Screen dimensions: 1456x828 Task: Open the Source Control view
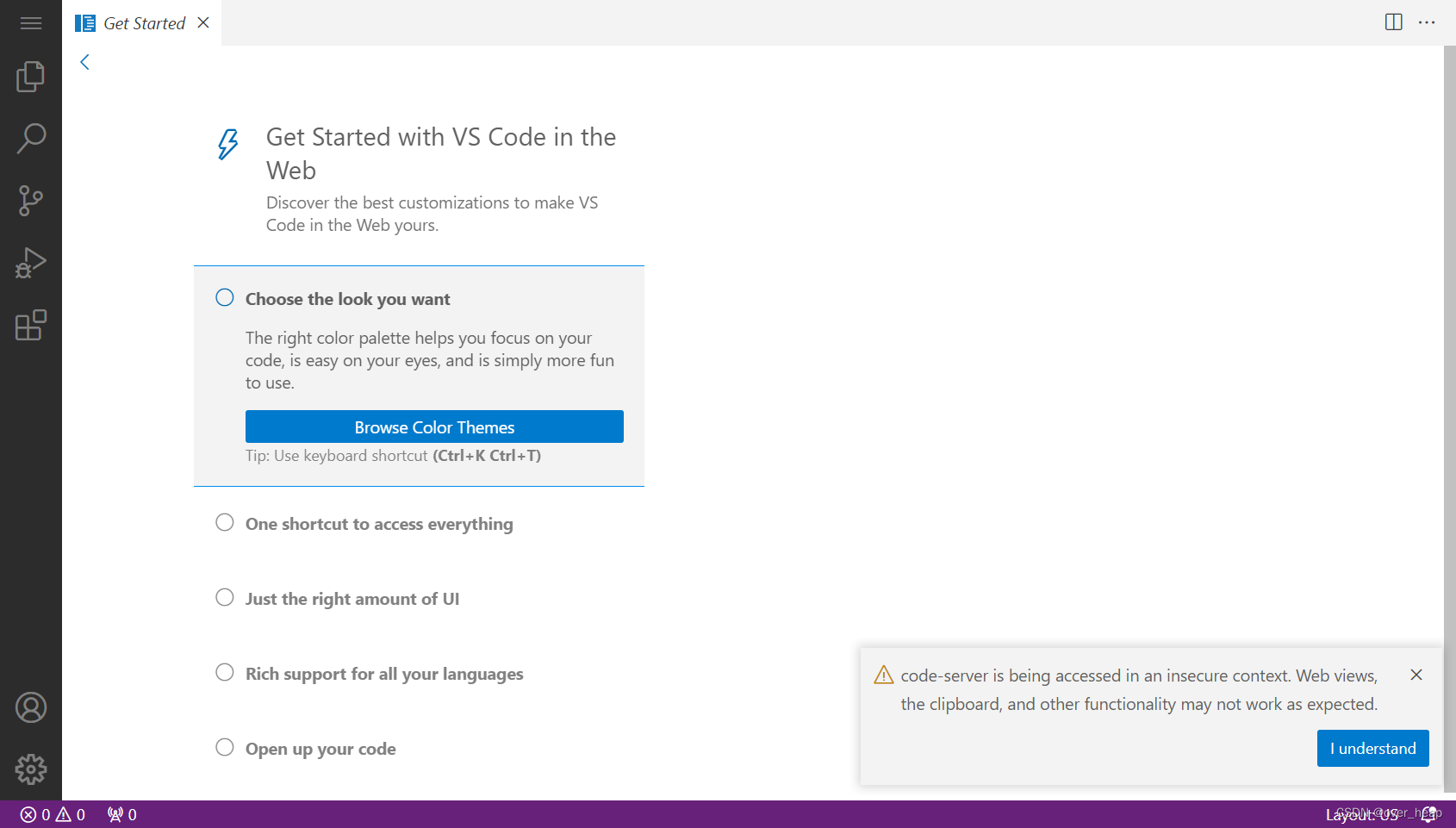point(31,200)
